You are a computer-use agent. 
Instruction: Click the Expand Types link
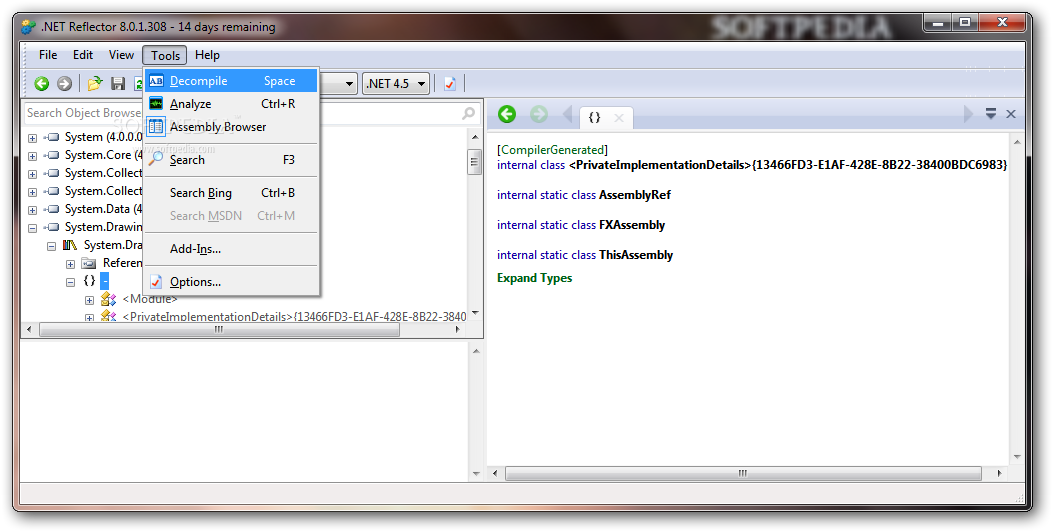[x=535, y=278]
